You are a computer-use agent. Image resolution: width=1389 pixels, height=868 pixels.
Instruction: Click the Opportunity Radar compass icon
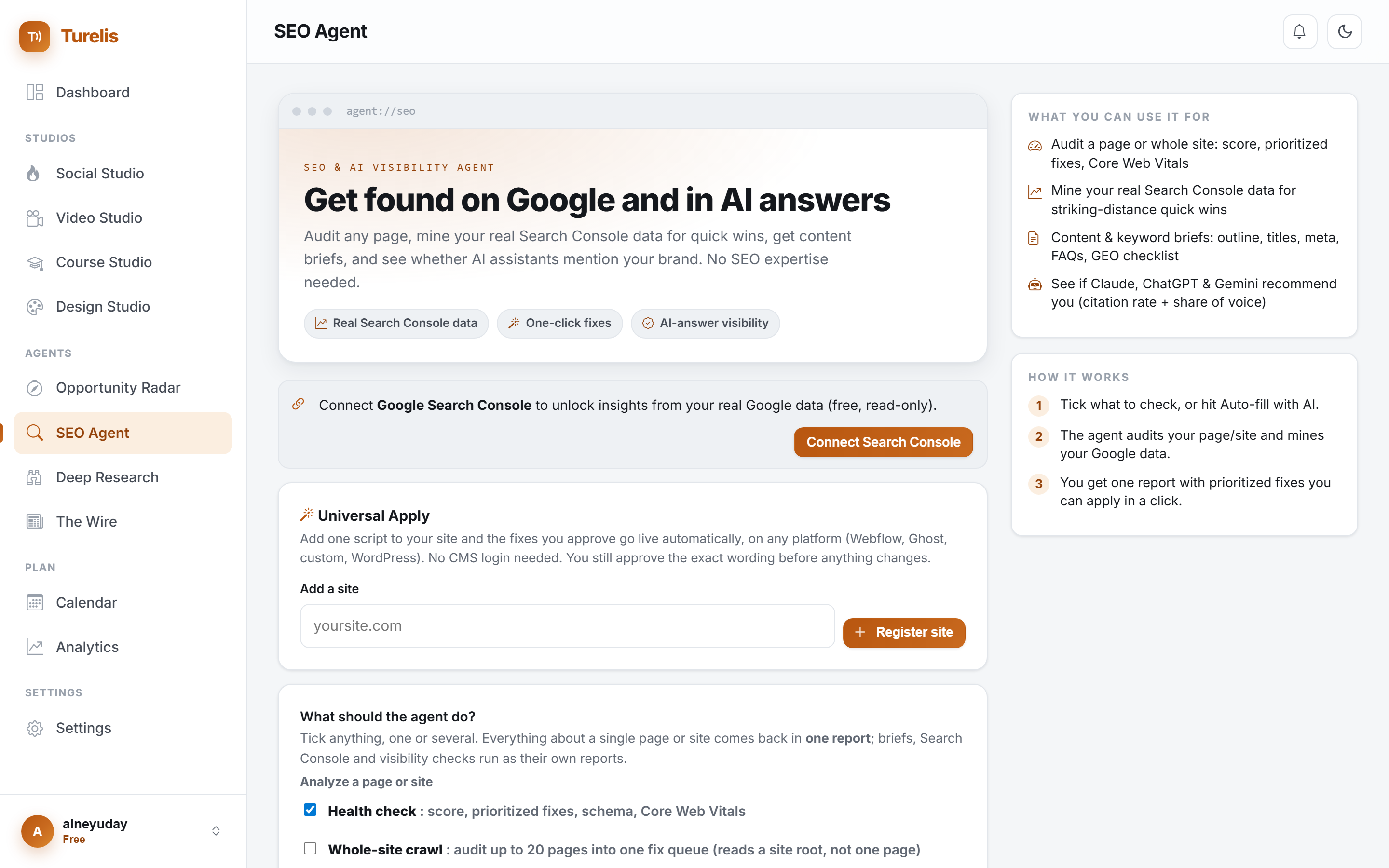coord(34,388)
